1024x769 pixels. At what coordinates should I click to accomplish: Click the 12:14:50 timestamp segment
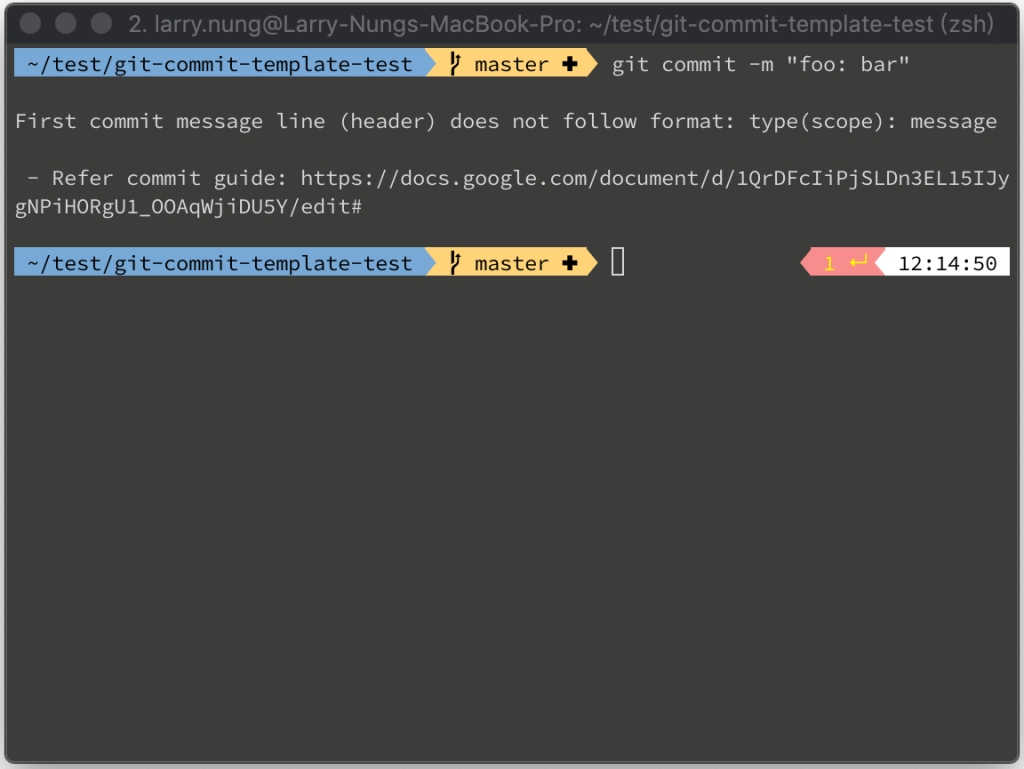947,263
